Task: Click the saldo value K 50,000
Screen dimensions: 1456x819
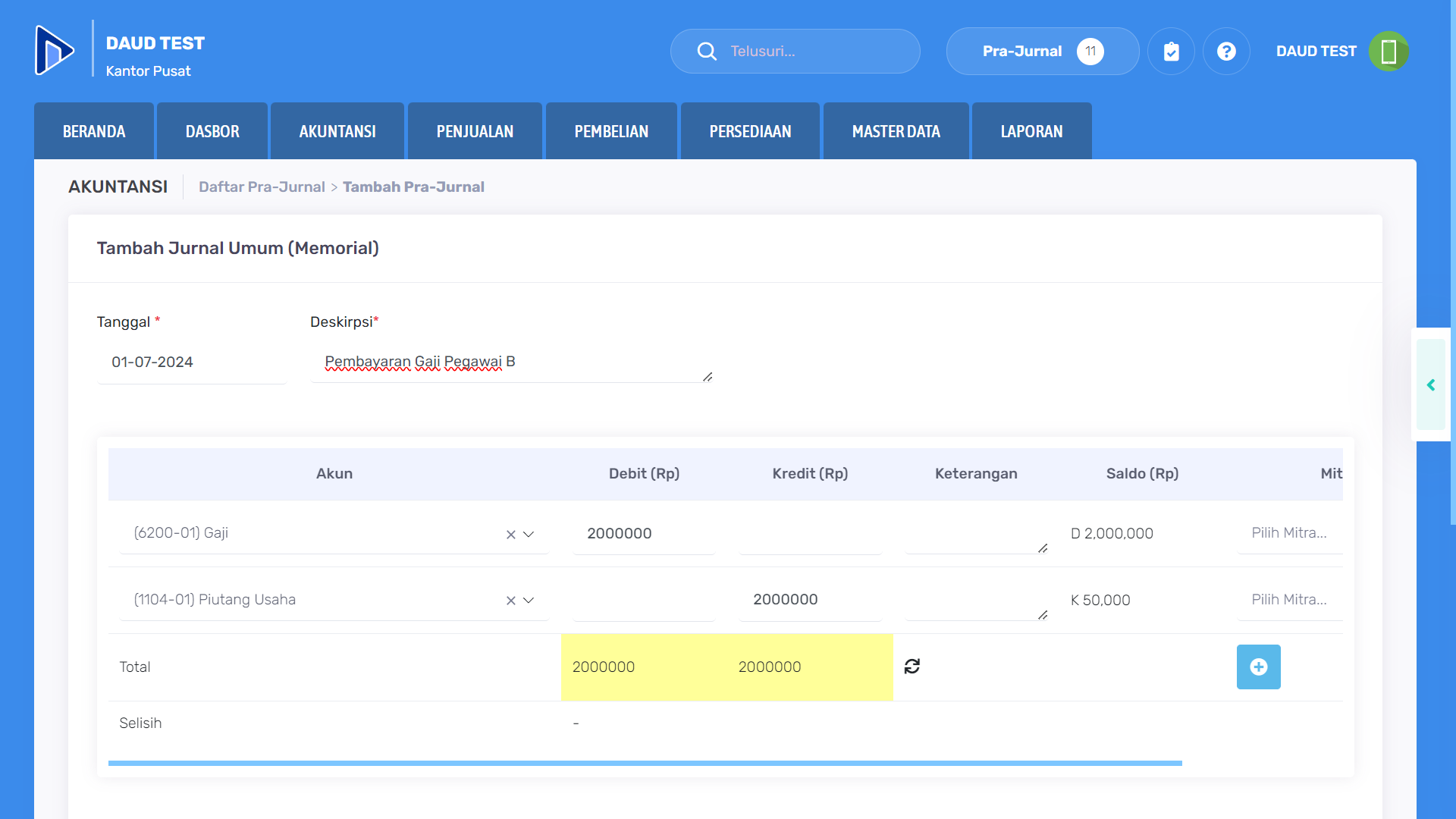Action: pos(1100,600)
